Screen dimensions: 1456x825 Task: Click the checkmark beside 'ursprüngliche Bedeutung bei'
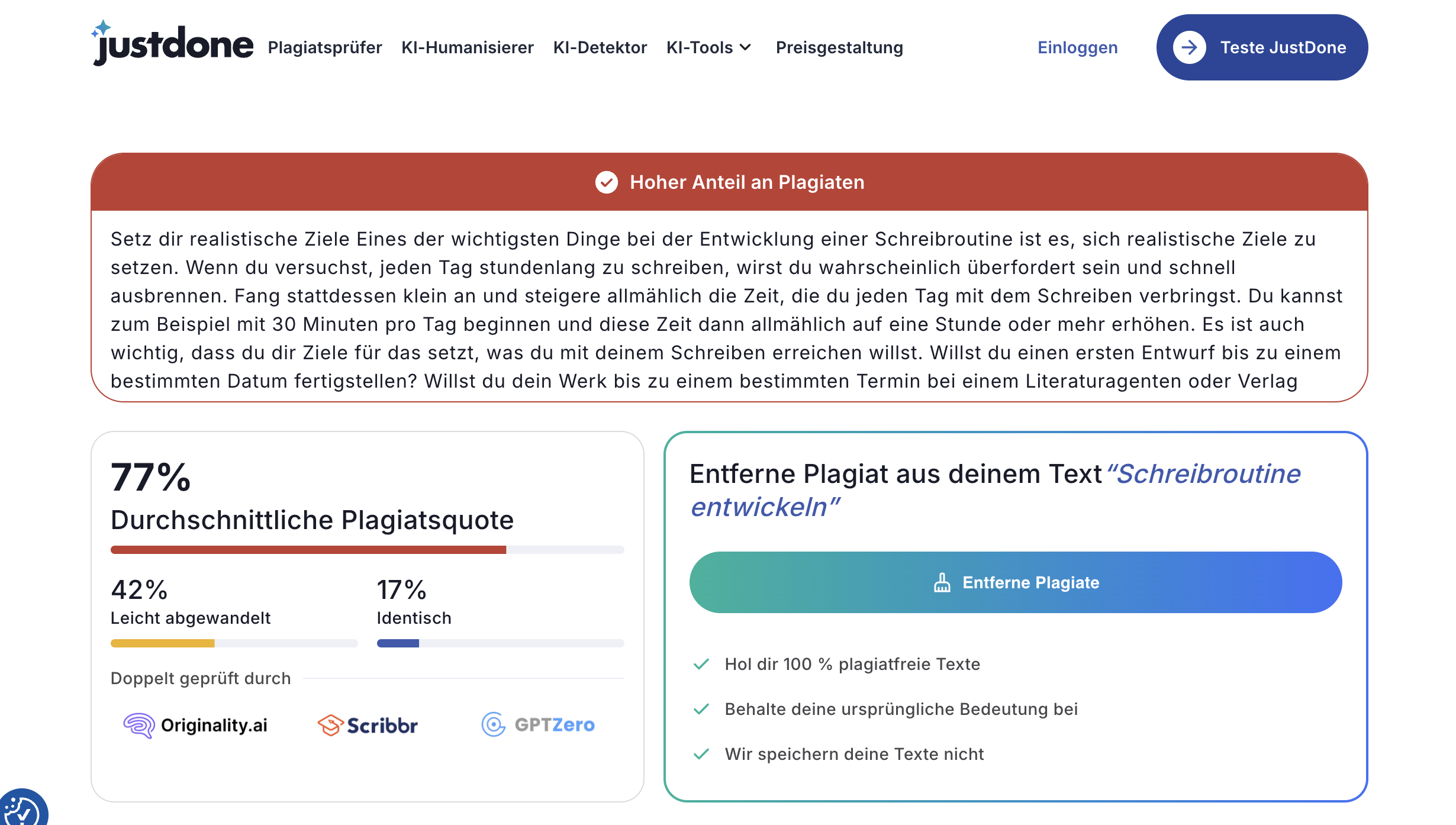click(x=701, y=709)
